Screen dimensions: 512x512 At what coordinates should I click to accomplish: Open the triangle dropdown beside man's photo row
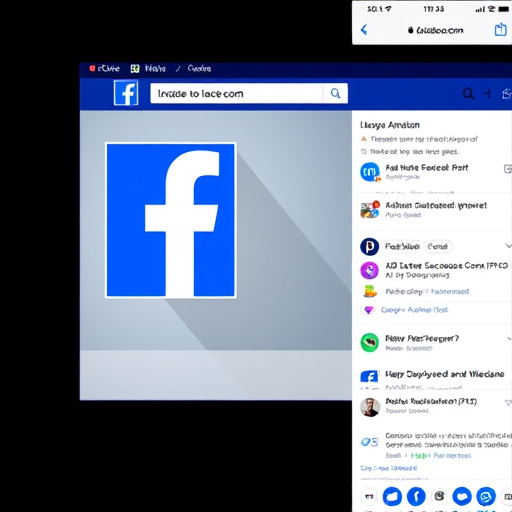(508, 403)
